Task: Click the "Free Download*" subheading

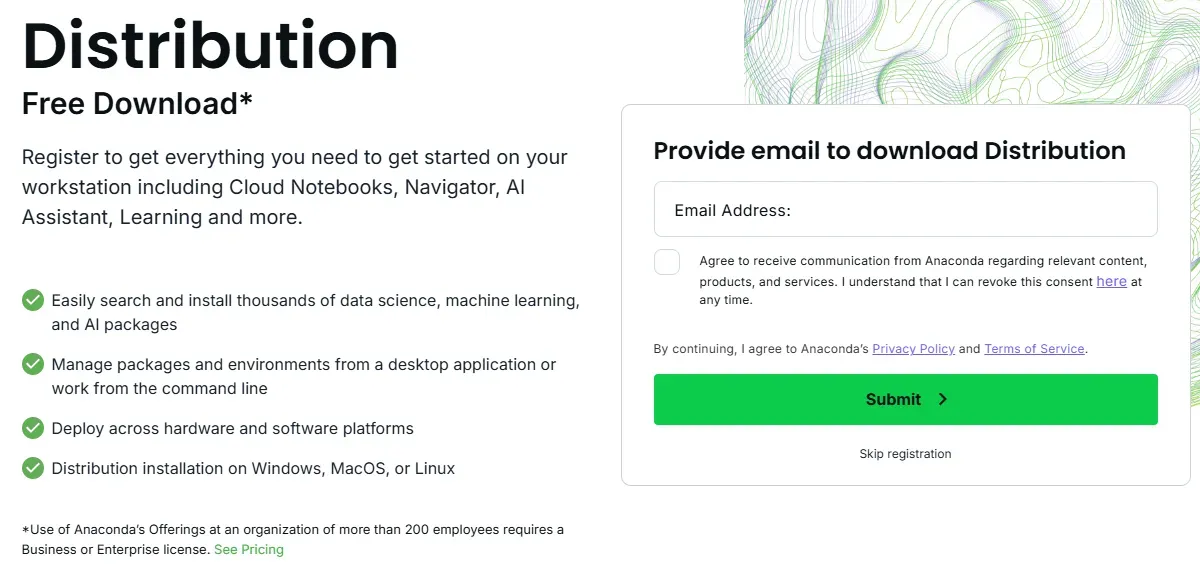Action: coord(137,103)
